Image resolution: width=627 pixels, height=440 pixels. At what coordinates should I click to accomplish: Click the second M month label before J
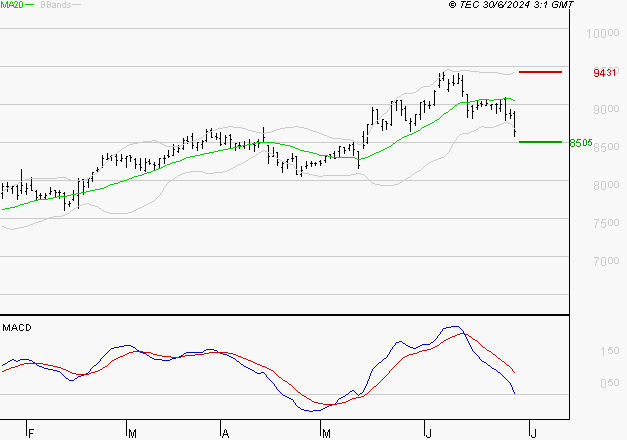coord(326,433)
